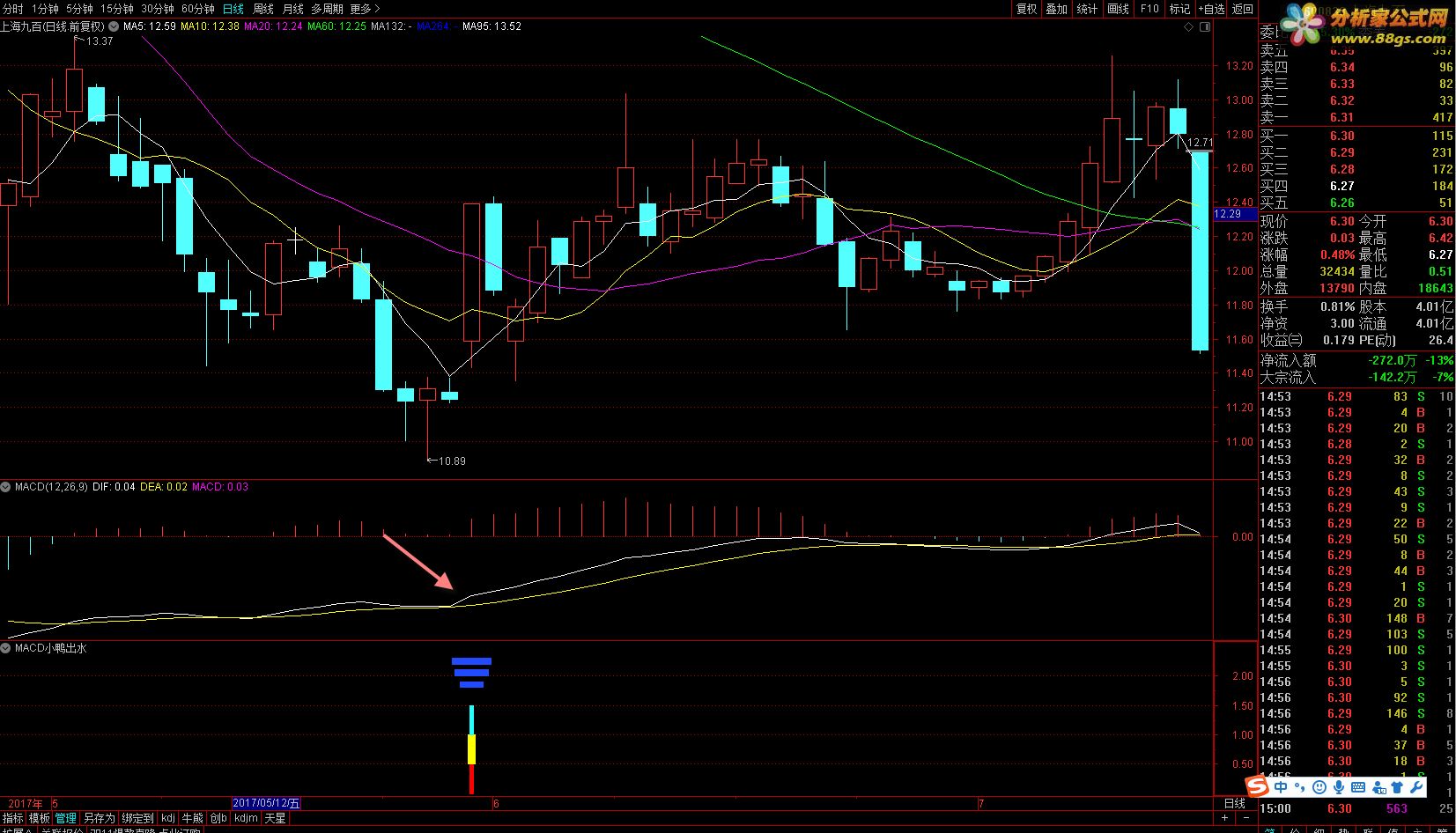Switch to the 周线 weekly tab
The height and width of the screenshot is (833, 1456).
click(263, 9)
